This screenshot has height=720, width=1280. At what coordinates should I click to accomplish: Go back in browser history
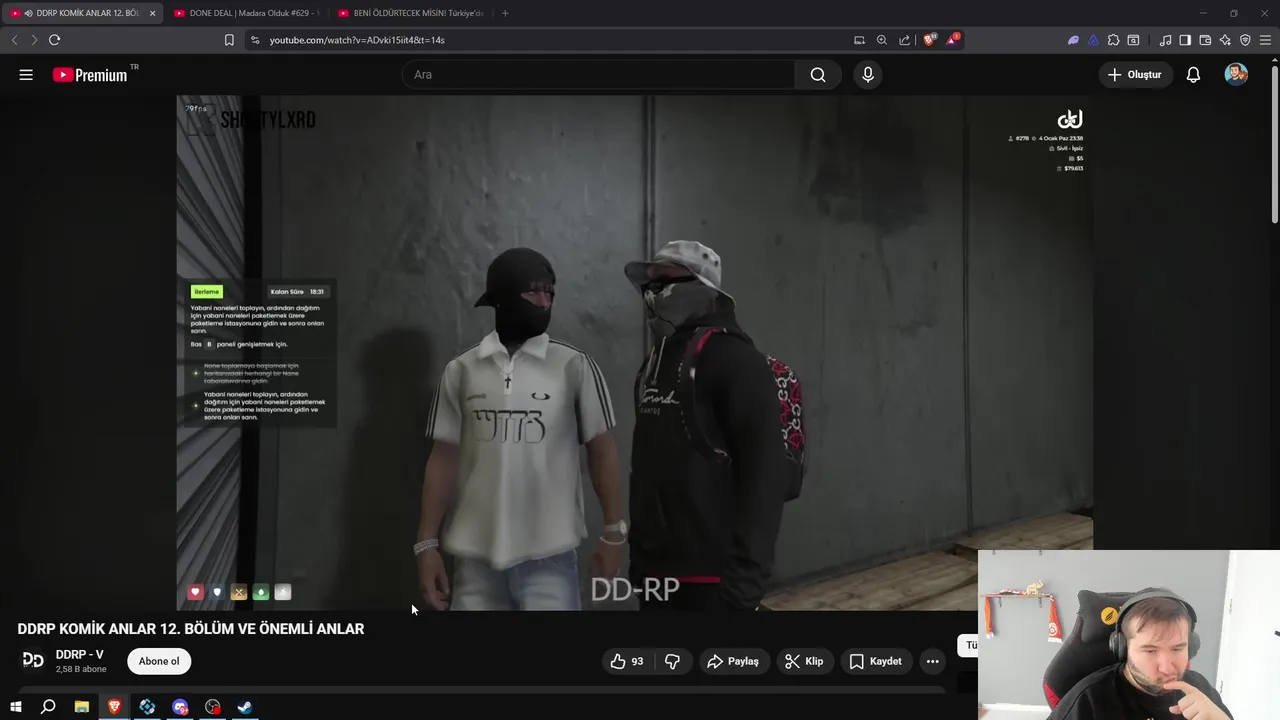14,40
